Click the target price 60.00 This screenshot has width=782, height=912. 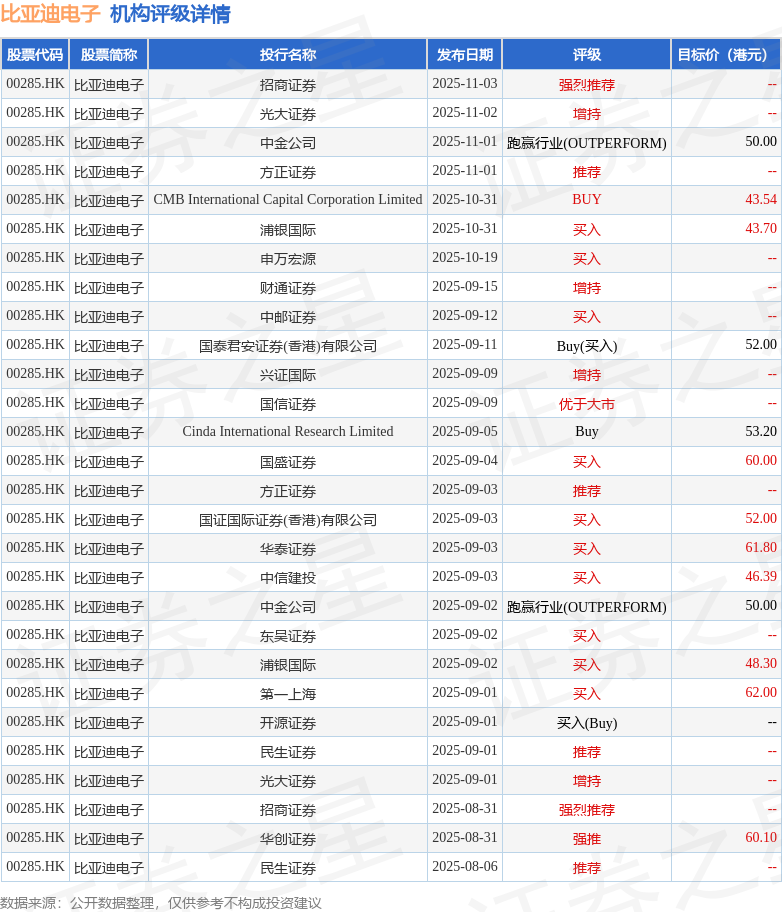point(760,461)
